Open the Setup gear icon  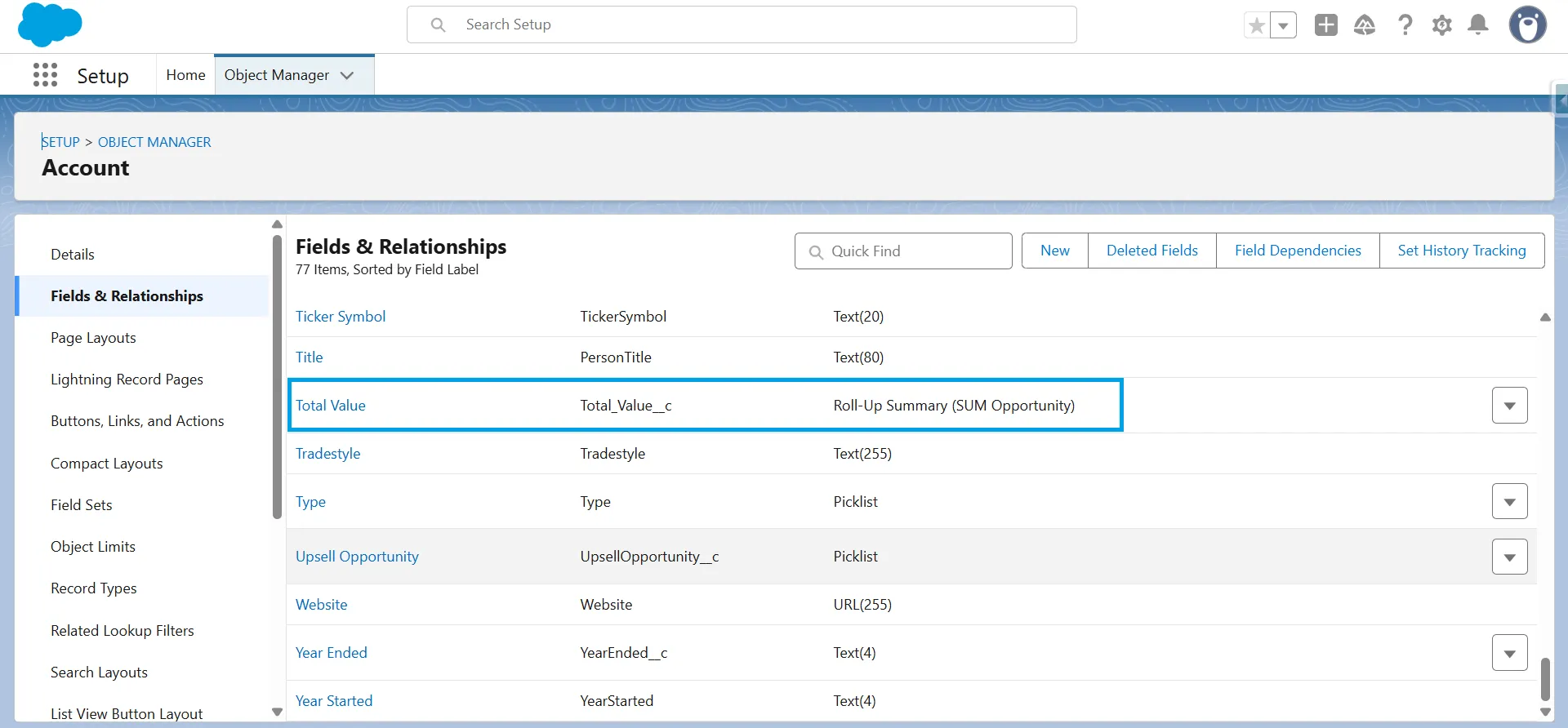coord(1442,25)
